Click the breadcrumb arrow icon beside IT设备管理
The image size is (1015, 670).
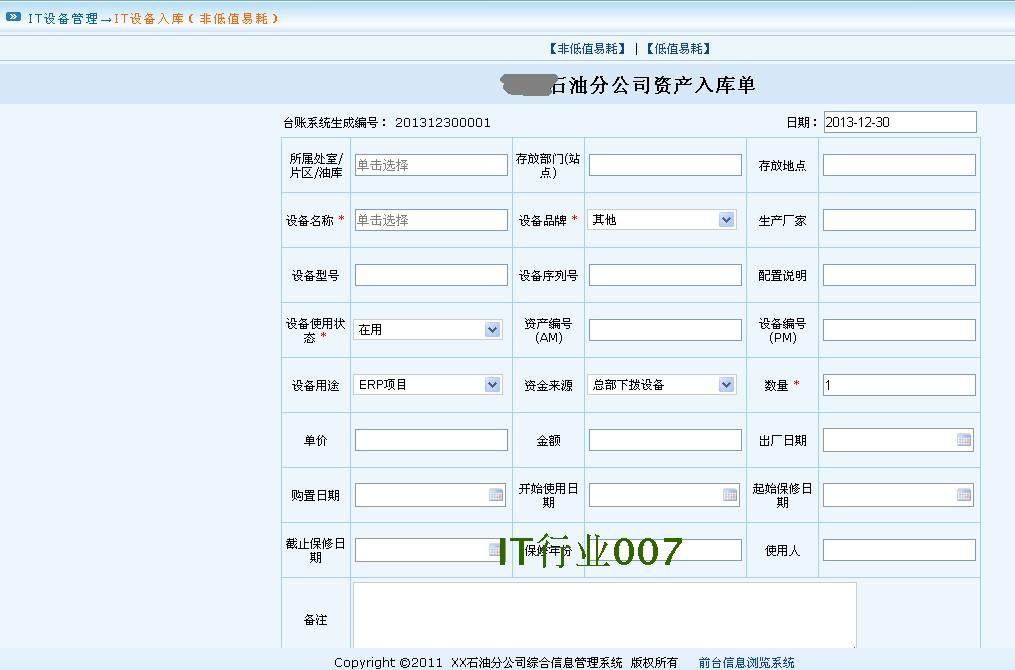point(13,17)
